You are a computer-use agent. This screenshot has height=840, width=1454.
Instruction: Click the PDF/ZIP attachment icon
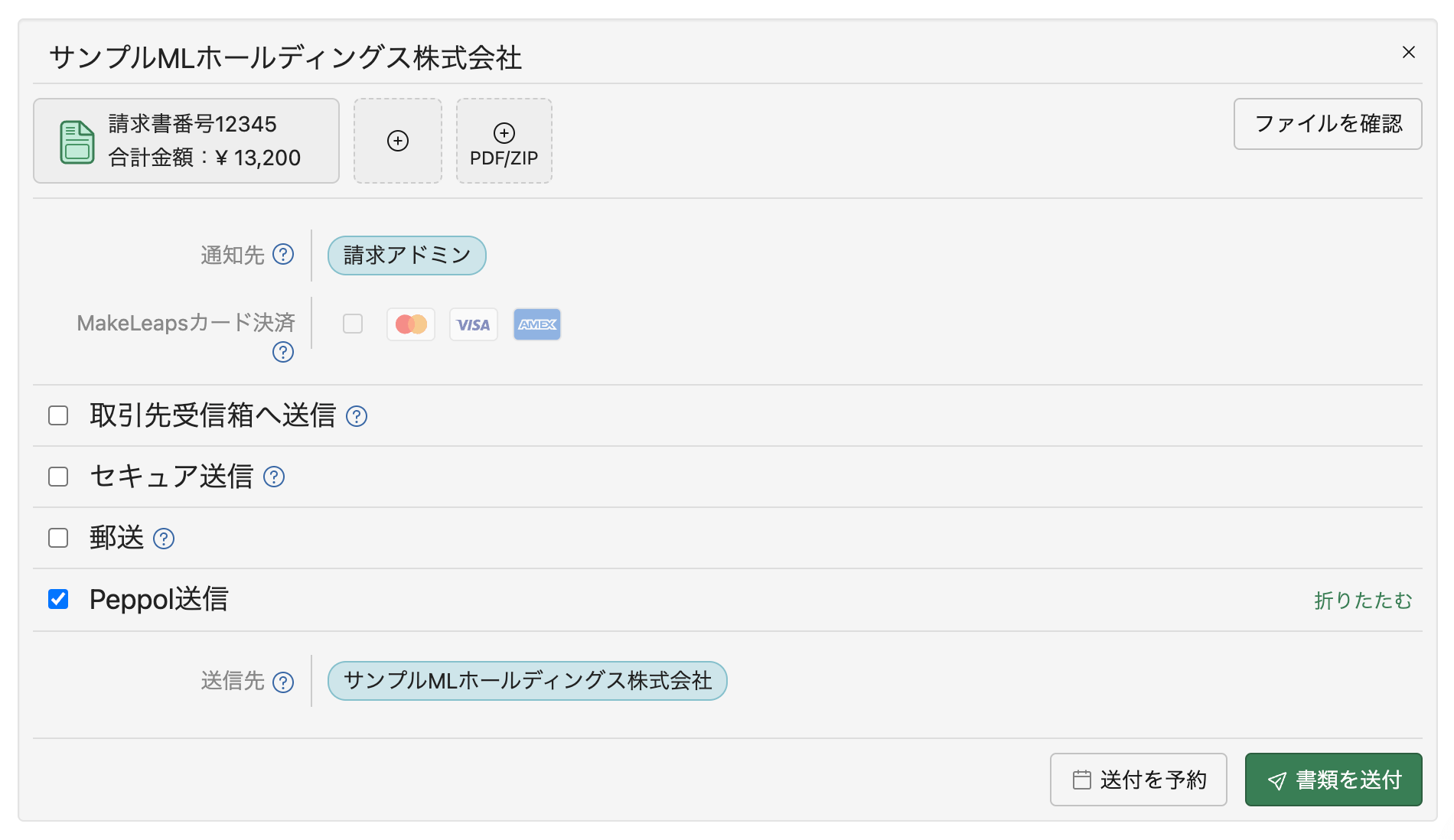pyautogui.click(x=504, y=141)
